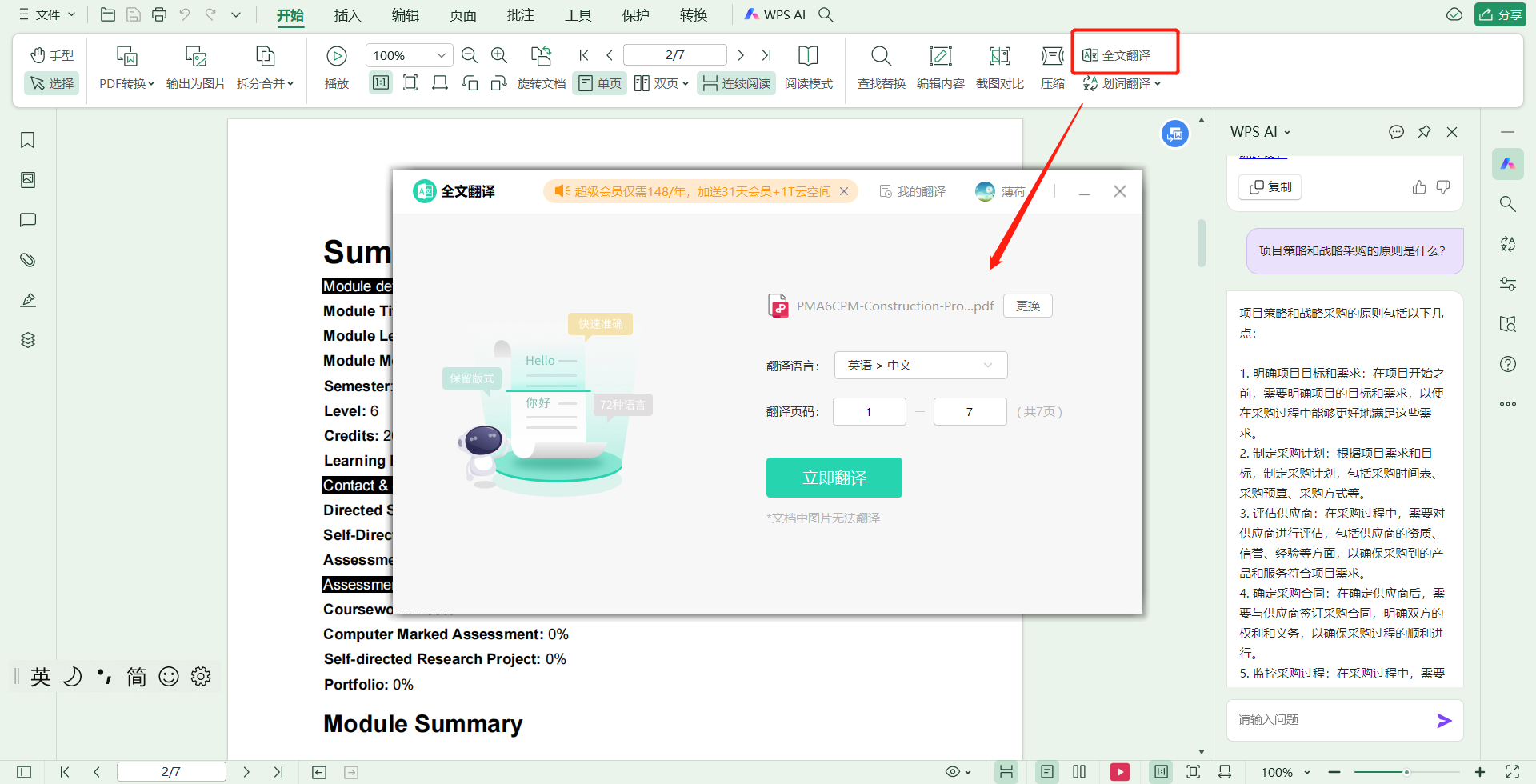Screen dimensions: 1536x784
Task: Click the end page field showing 7
Action: [x=970, y=412]
